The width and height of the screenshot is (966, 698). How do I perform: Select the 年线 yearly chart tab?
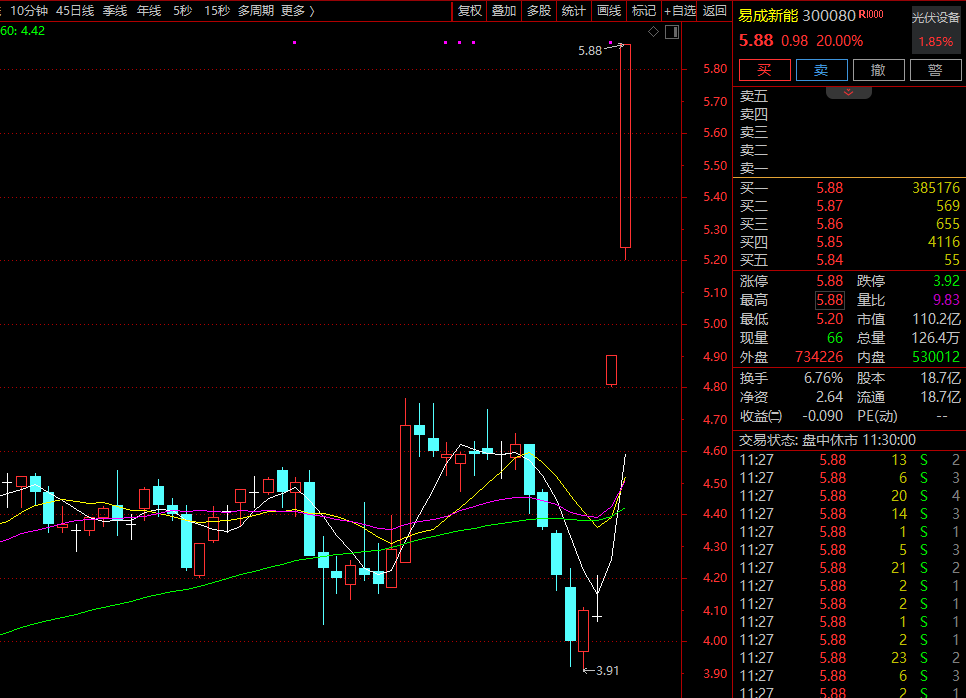point(148,10)
